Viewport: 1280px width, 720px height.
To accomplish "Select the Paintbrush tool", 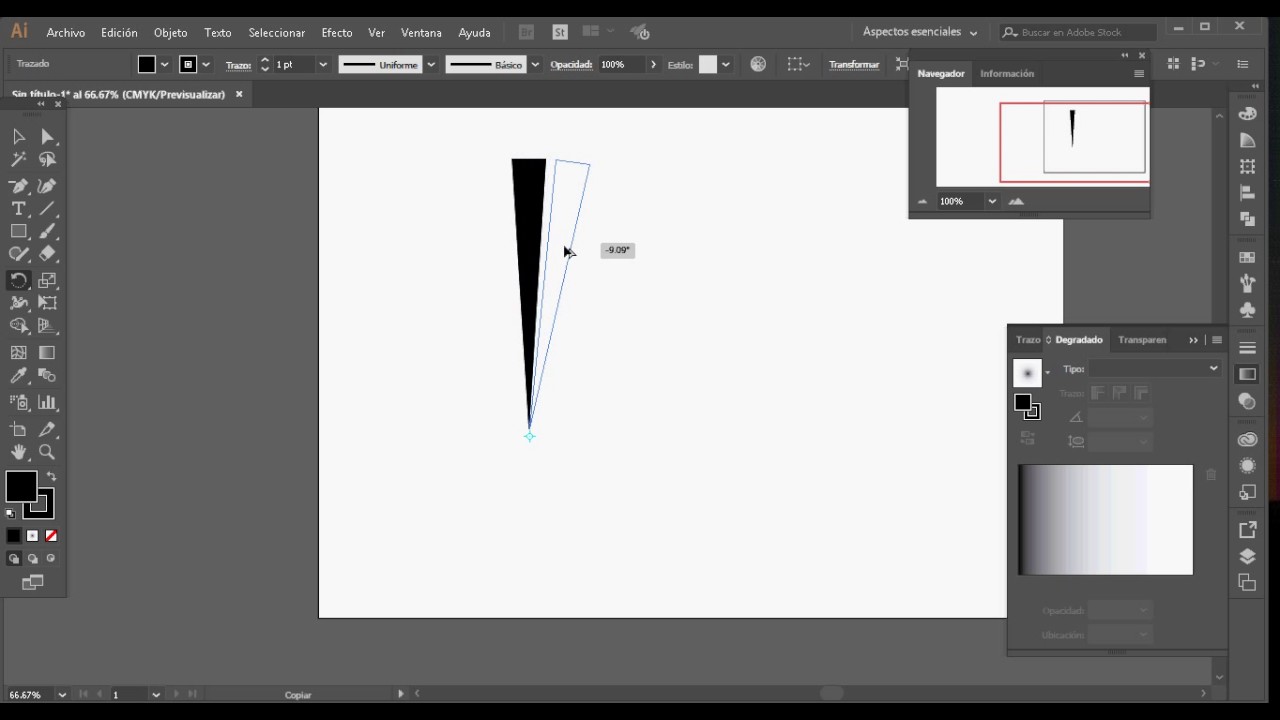I will point(48,232).
